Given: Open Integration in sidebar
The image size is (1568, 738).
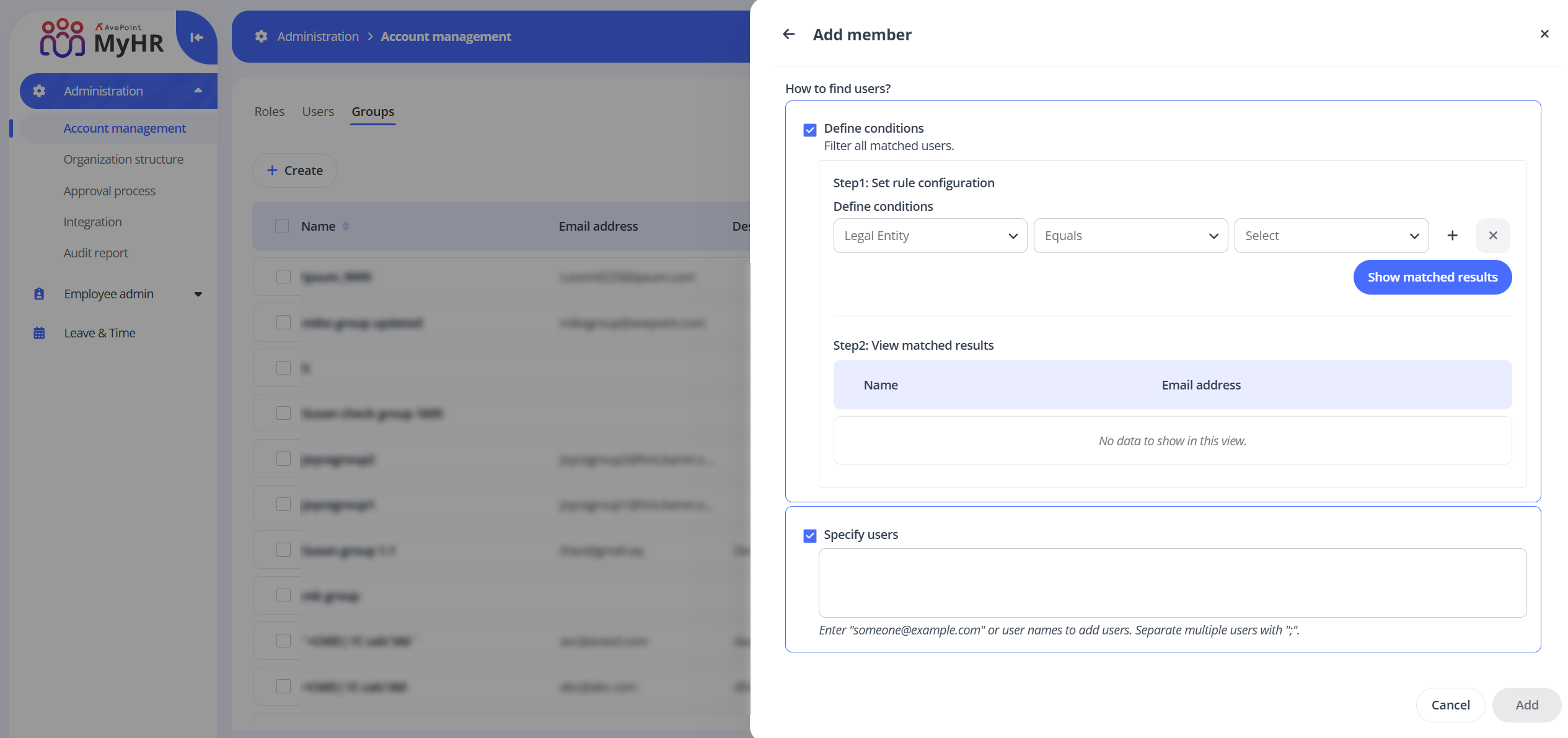Looking at the screenshot, I should (92, 222).
